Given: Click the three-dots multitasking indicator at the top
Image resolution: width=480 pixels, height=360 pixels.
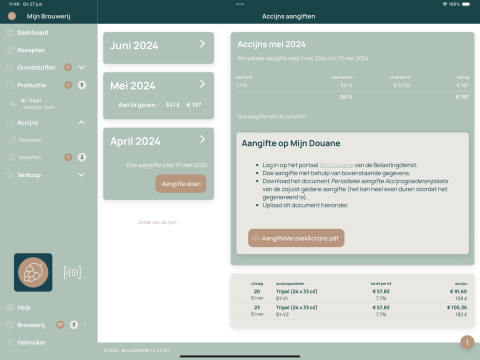Looking at the screenshot, I should (240, 4).
